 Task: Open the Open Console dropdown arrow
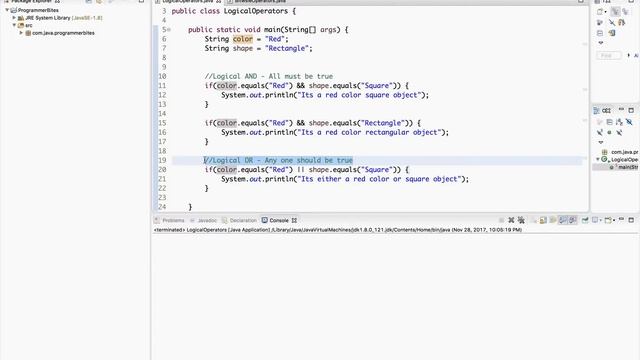coord(614,220)
